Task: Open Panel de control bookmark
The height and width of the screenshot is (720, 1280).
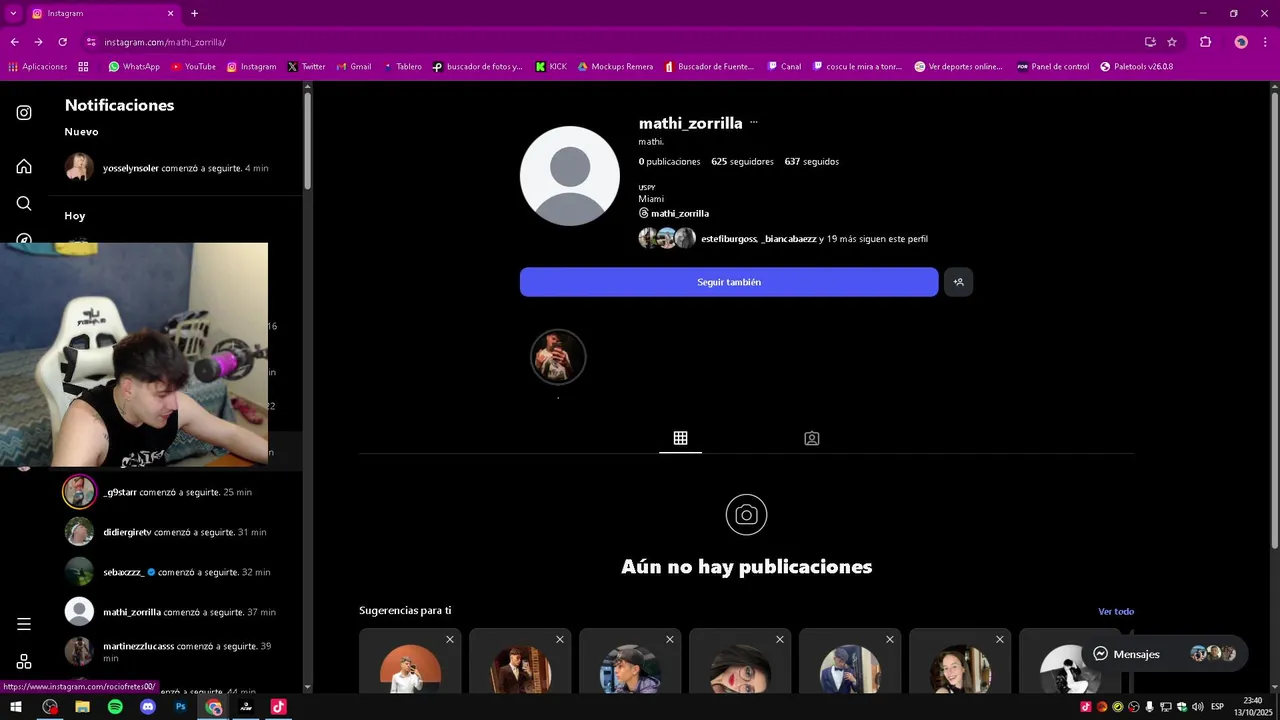Action: coord(1053,67)
